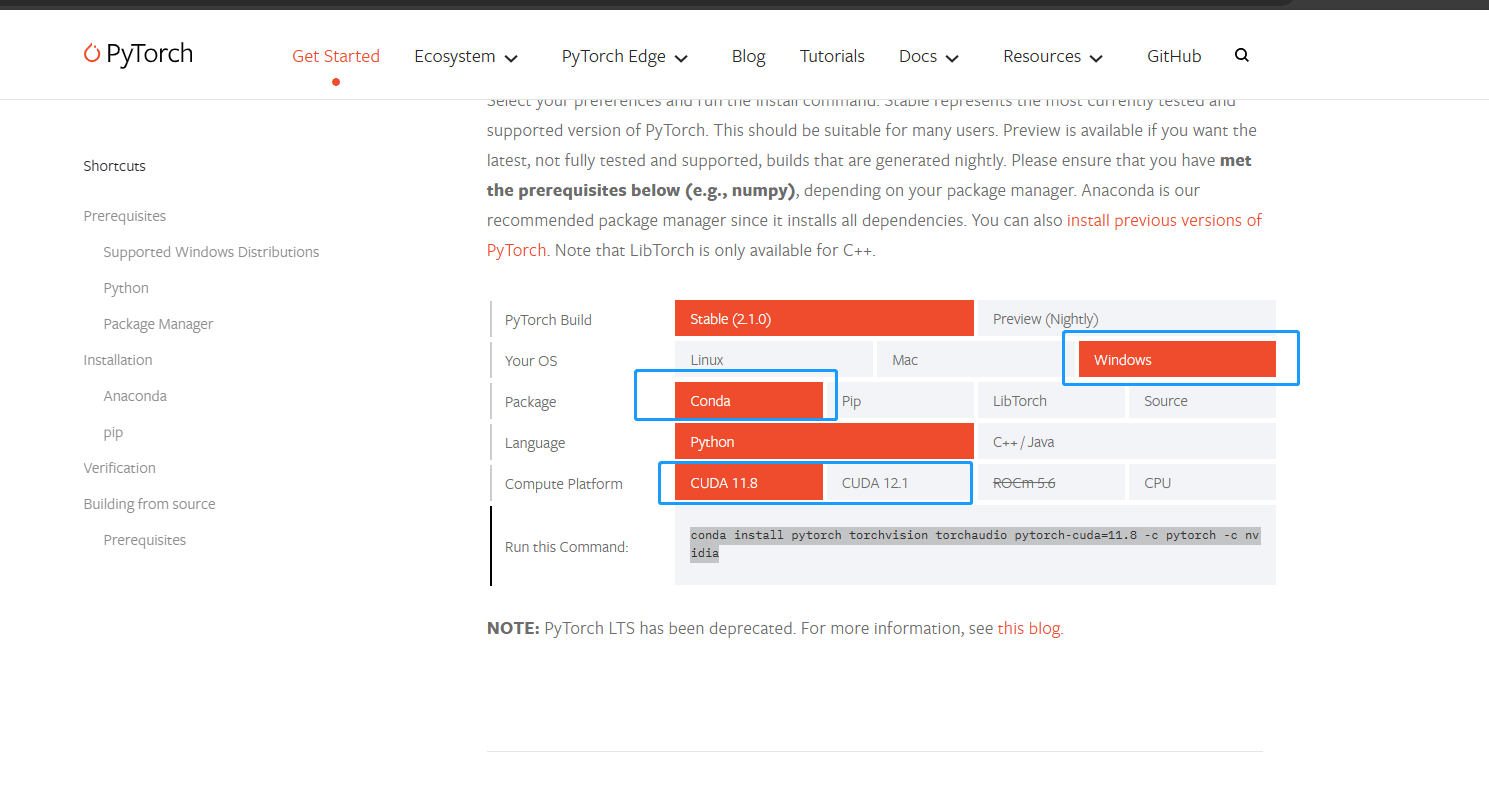Image resolution: width=1489 pixels, height=798 pixels.
Task: Select the Source package option
Action: click(1202, 400)
